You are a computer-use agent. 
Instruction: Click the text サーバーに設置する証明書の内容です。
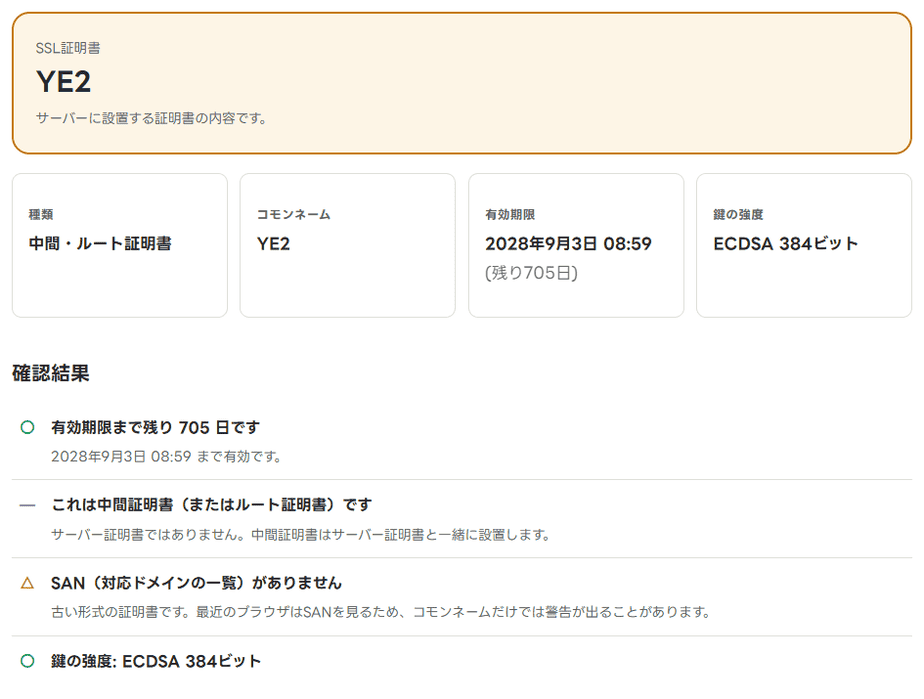[151, 118]
